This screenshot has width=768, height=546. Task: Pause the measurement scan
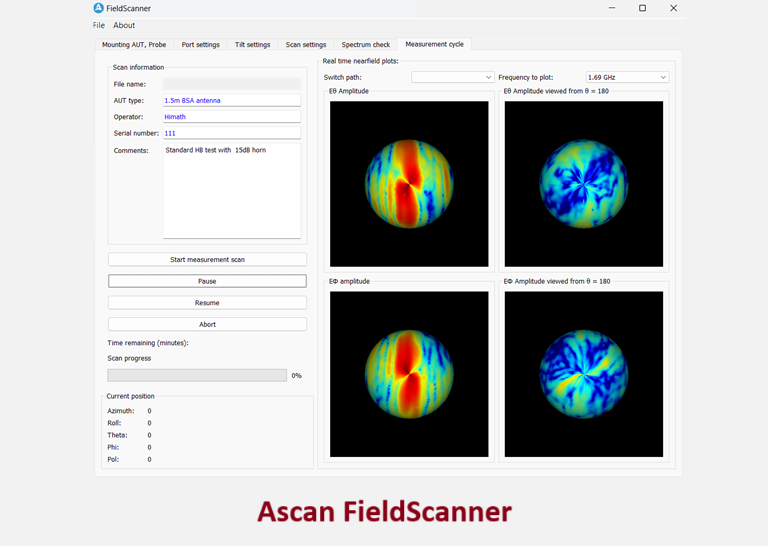[207, 281]
